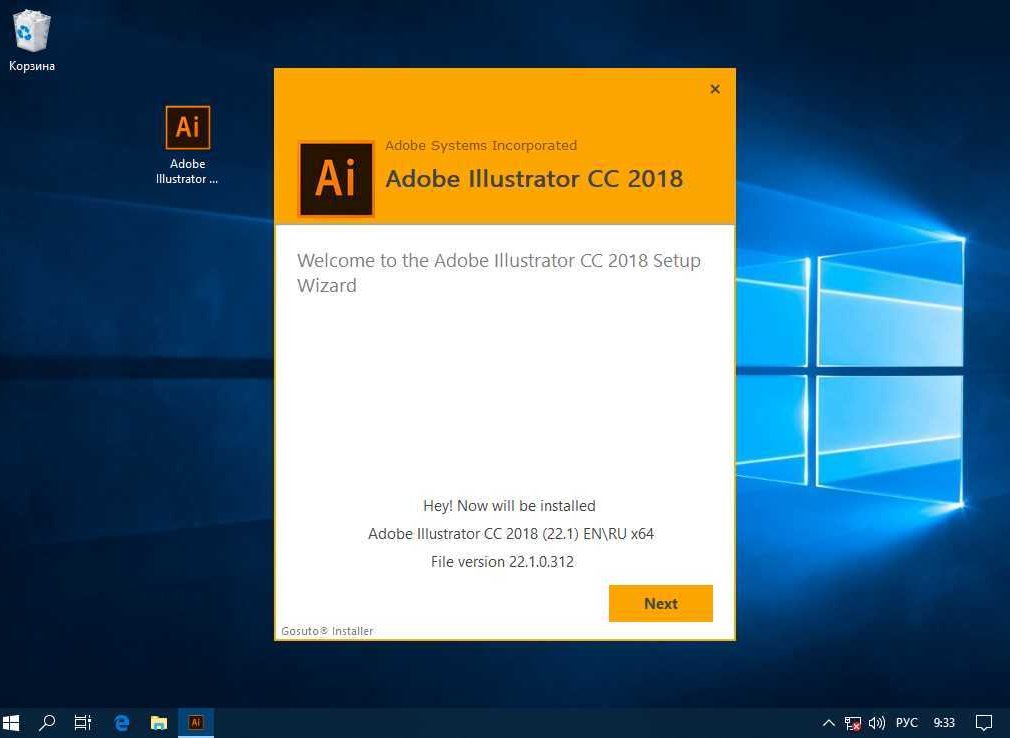This screenshot has height=738, width=1010.
Task: Click the Illustrator installer taskbar button
Action: coord(196,723)
